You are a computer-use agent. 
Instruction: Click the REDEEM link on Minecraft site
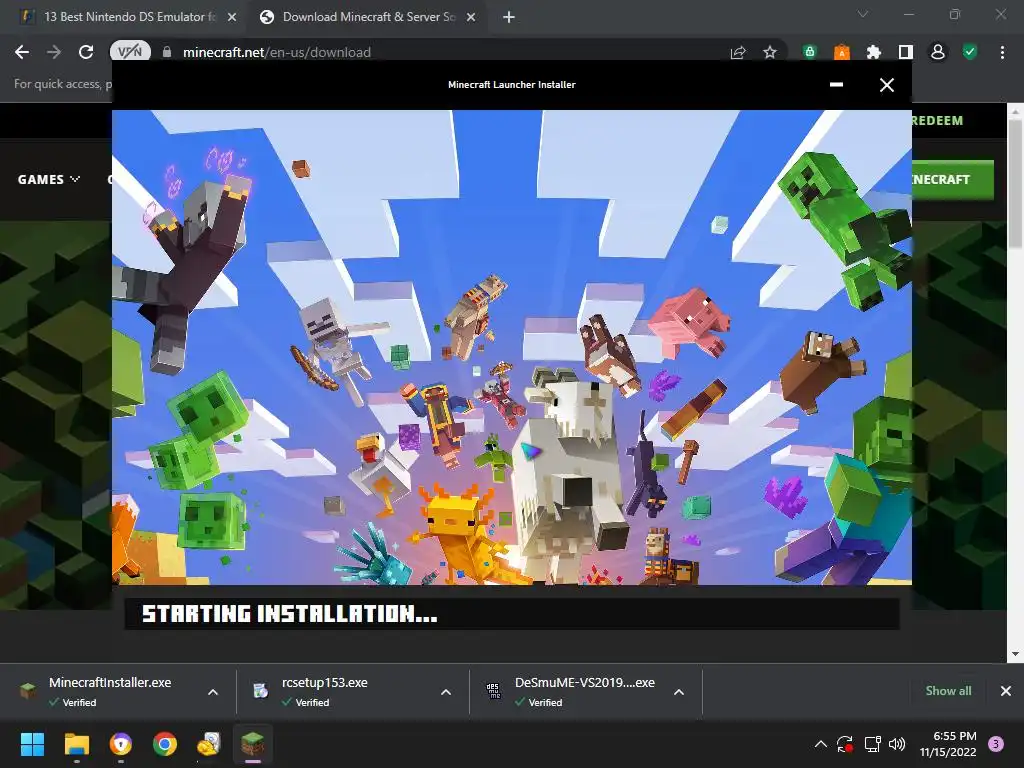937,121
